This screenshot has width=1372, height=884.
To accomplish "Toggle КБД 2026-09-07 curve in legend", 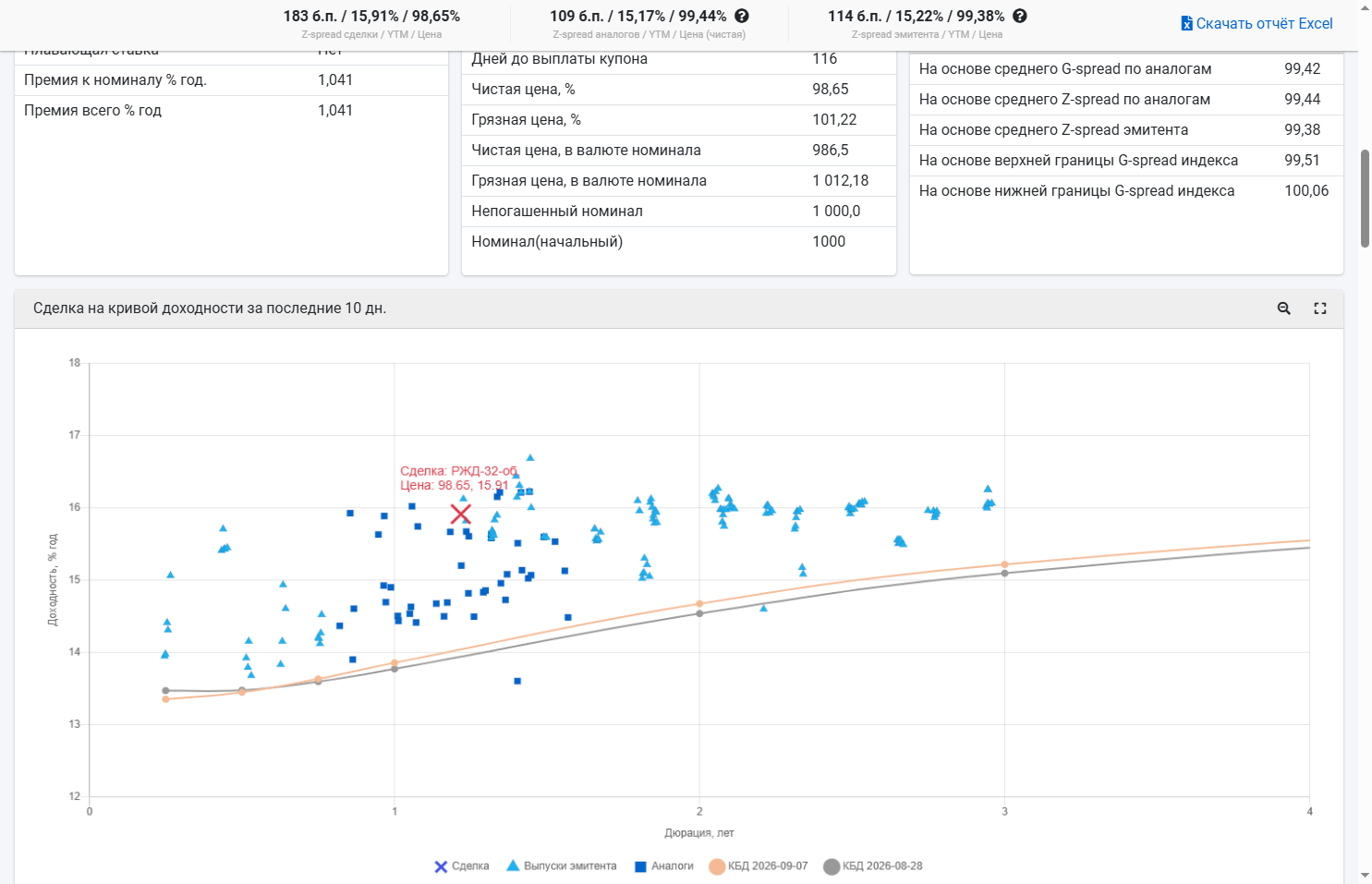I will pyautogui.click(x=759, y=866).
